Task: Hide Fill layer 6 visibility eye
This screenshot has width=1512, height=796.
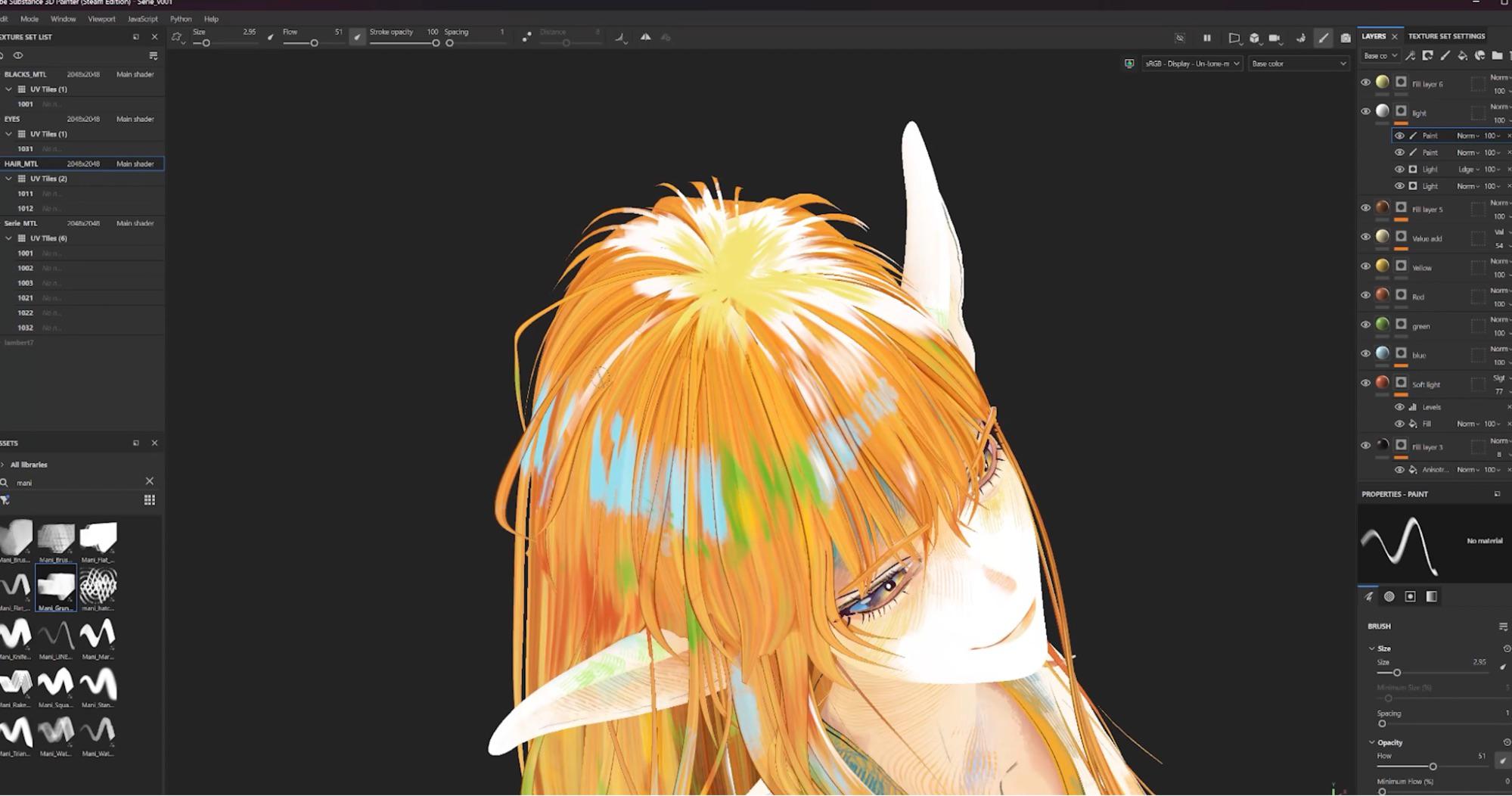Action: point(1366,82)
